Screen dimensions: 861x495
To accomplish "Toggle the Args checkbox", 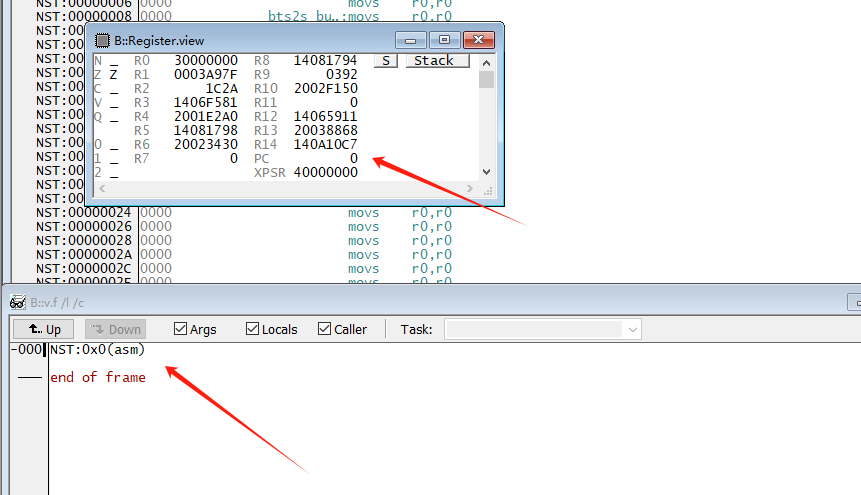I will (x=180, y=329).
